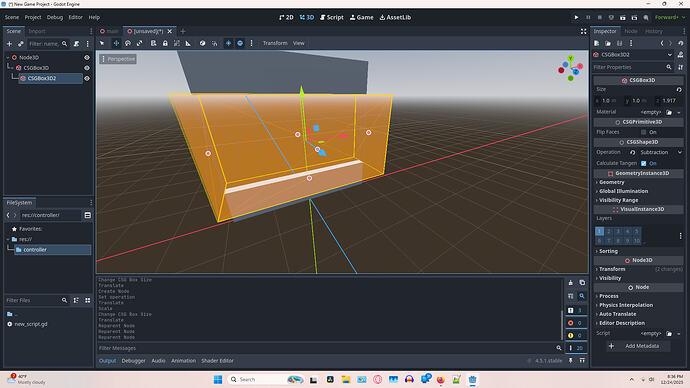Toggle the Environment preview button in viewport toolbar
This screenshot has width=690, height=388.
click(x=240, y=43)
